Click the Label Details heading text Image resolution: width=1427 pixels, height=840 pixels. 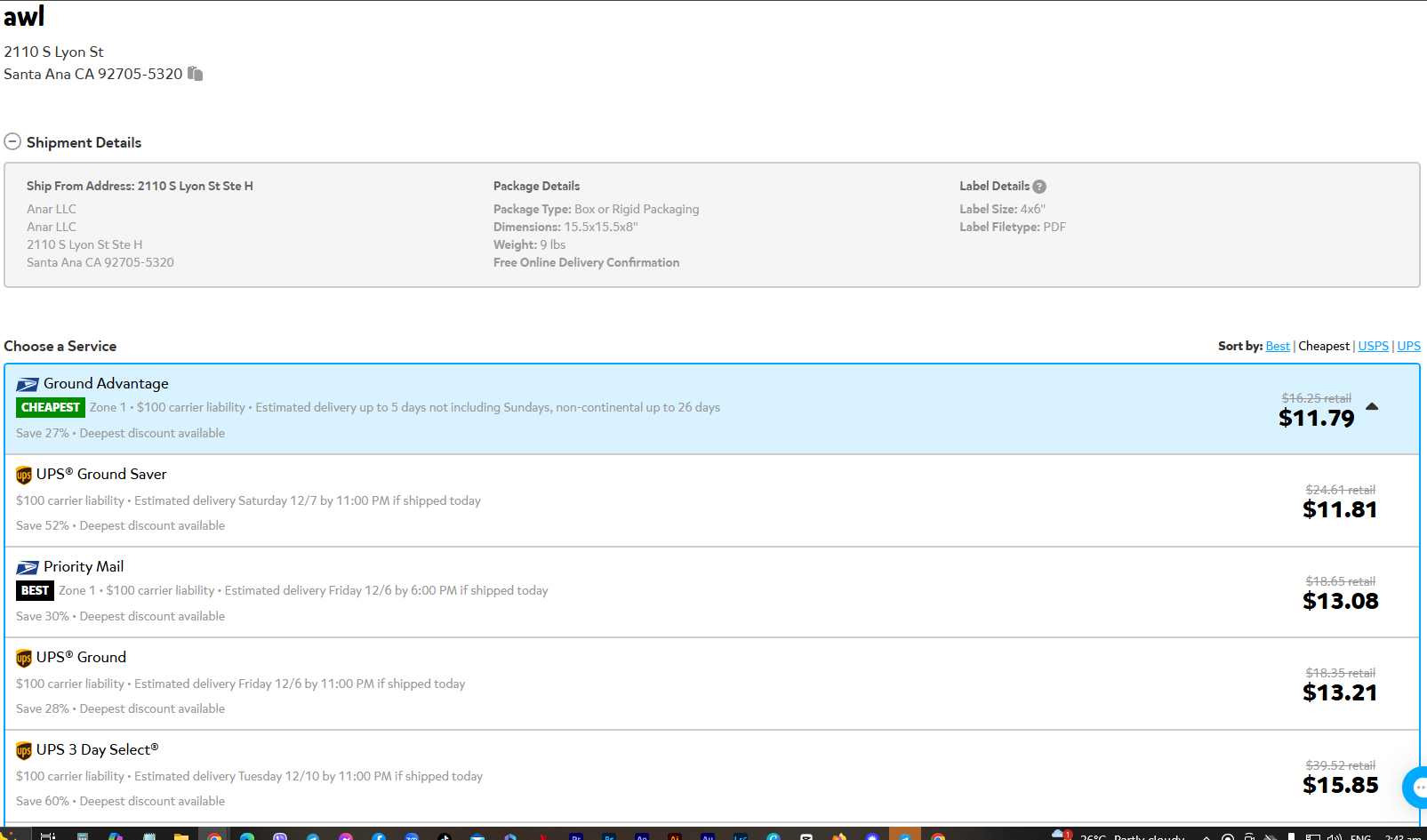click(x=994, y=186)
